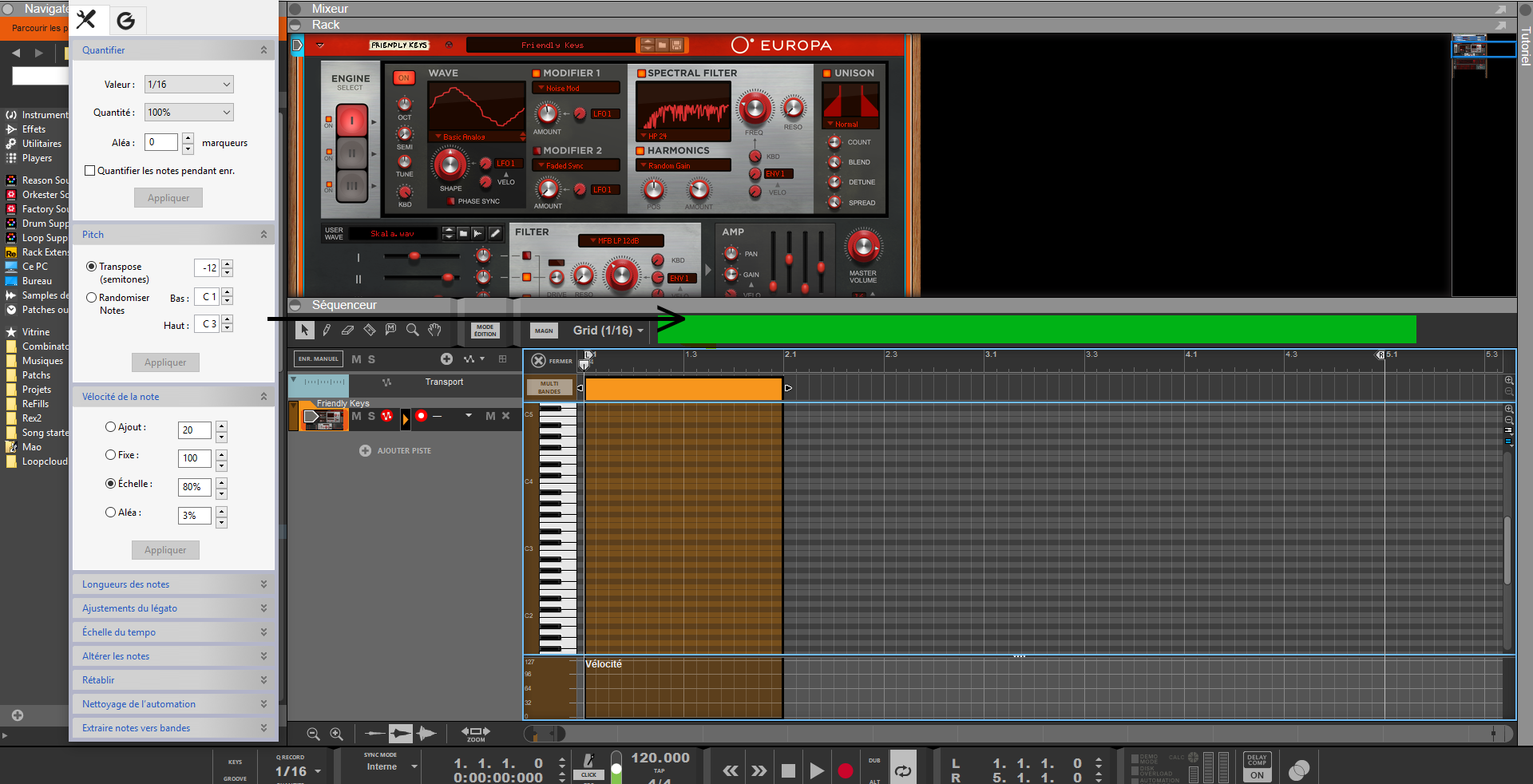
Task: Zoom in horizontally in the sequencer
Action: [337, 734]
